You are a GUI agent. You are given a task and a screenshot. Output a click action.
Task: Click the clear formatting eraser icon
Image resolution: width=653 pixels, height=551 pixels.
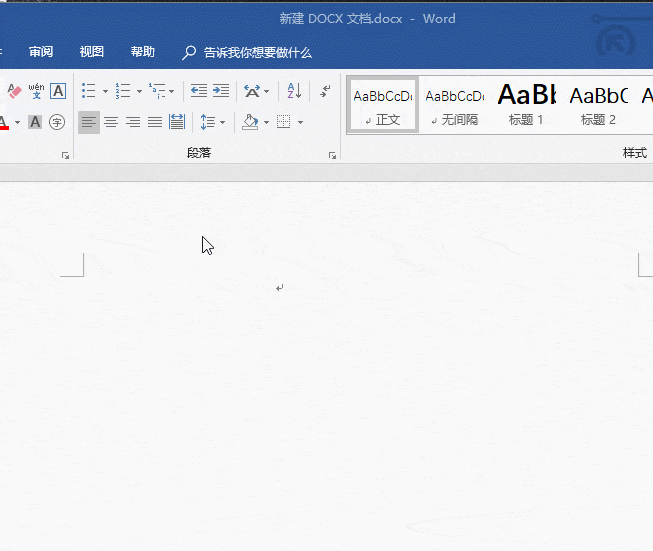pos(13,91)
